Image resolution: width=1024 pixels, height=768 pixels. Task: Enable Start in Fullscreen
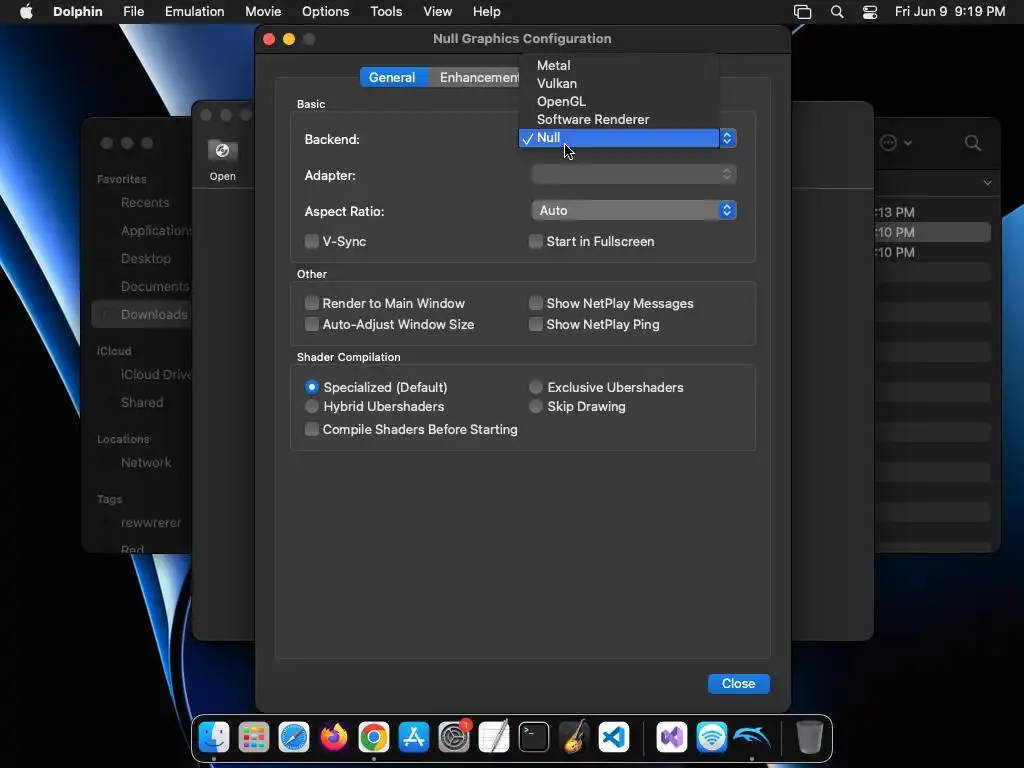click(x=536, y=242)
